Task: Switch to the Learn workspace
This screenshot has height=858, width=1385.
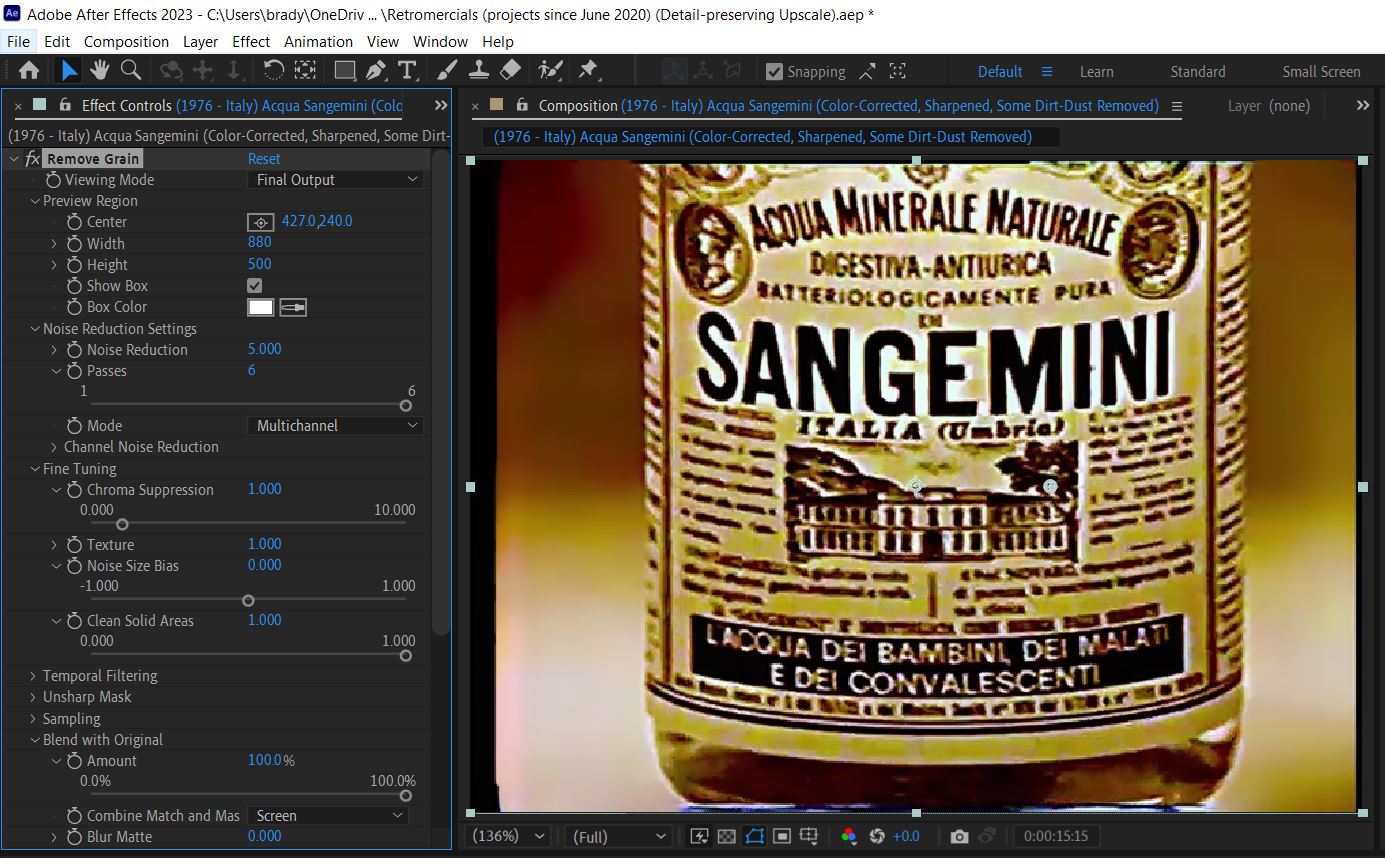Action: click(1096, 72)
